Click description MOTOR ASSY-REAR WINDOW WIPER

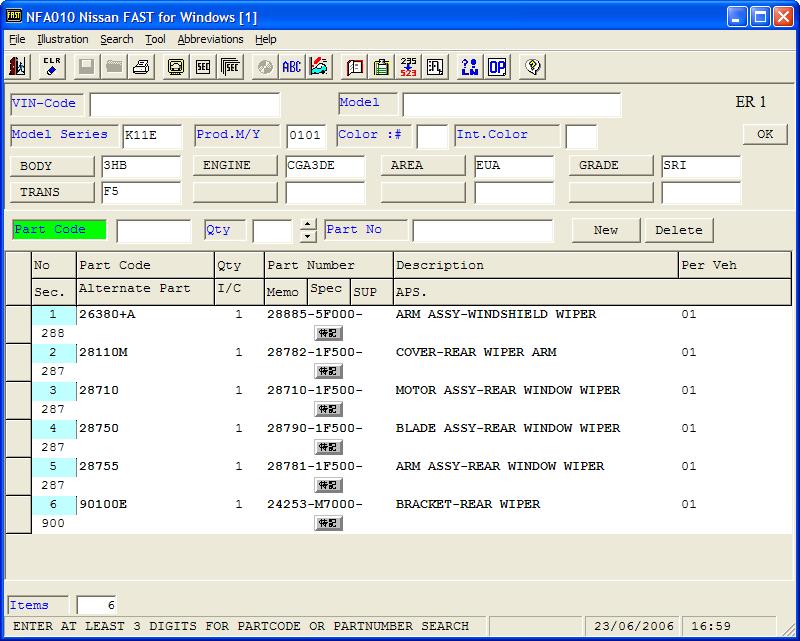508,390
